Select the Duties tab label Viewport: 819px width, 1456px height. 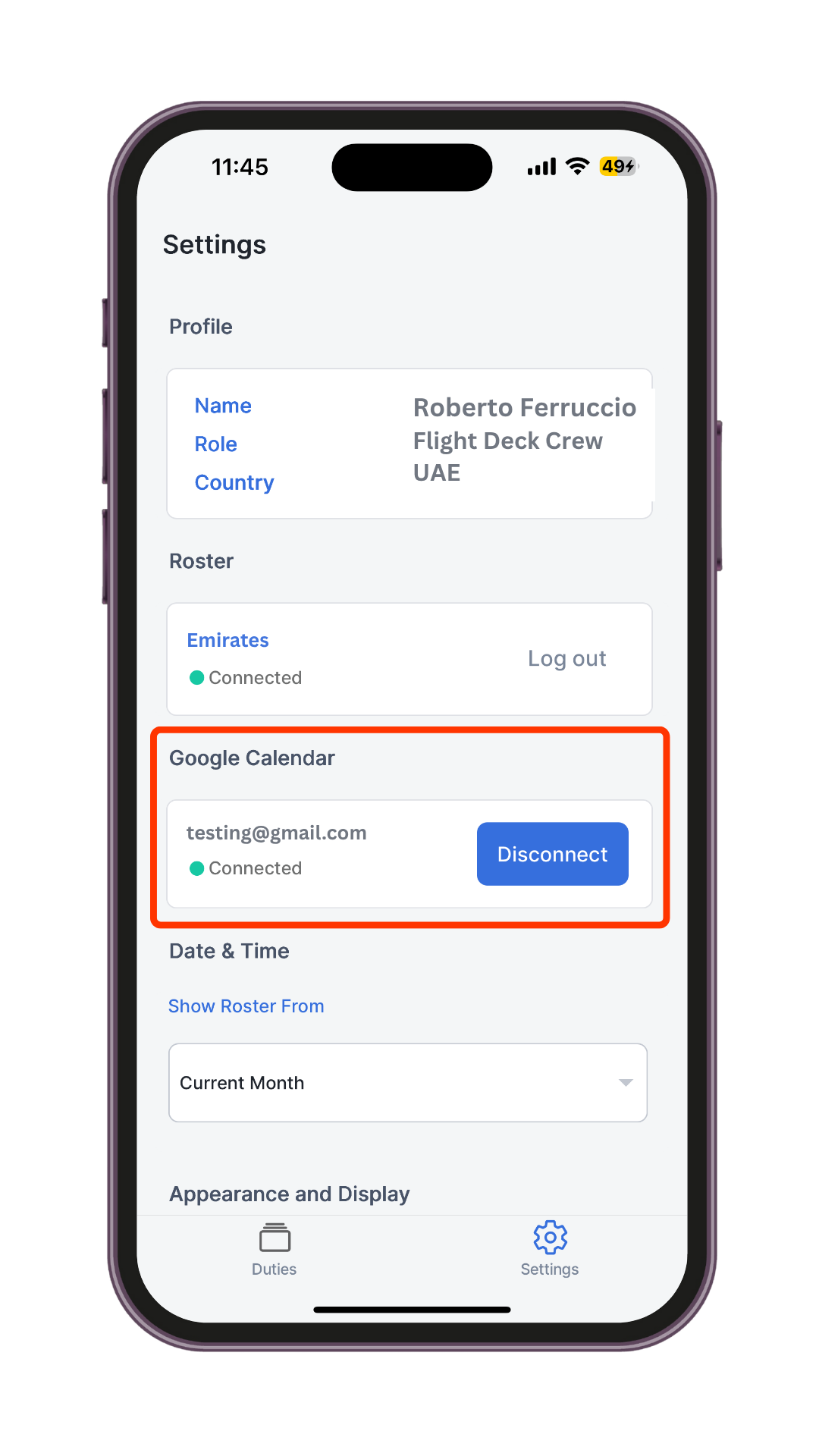[274, 1269]
